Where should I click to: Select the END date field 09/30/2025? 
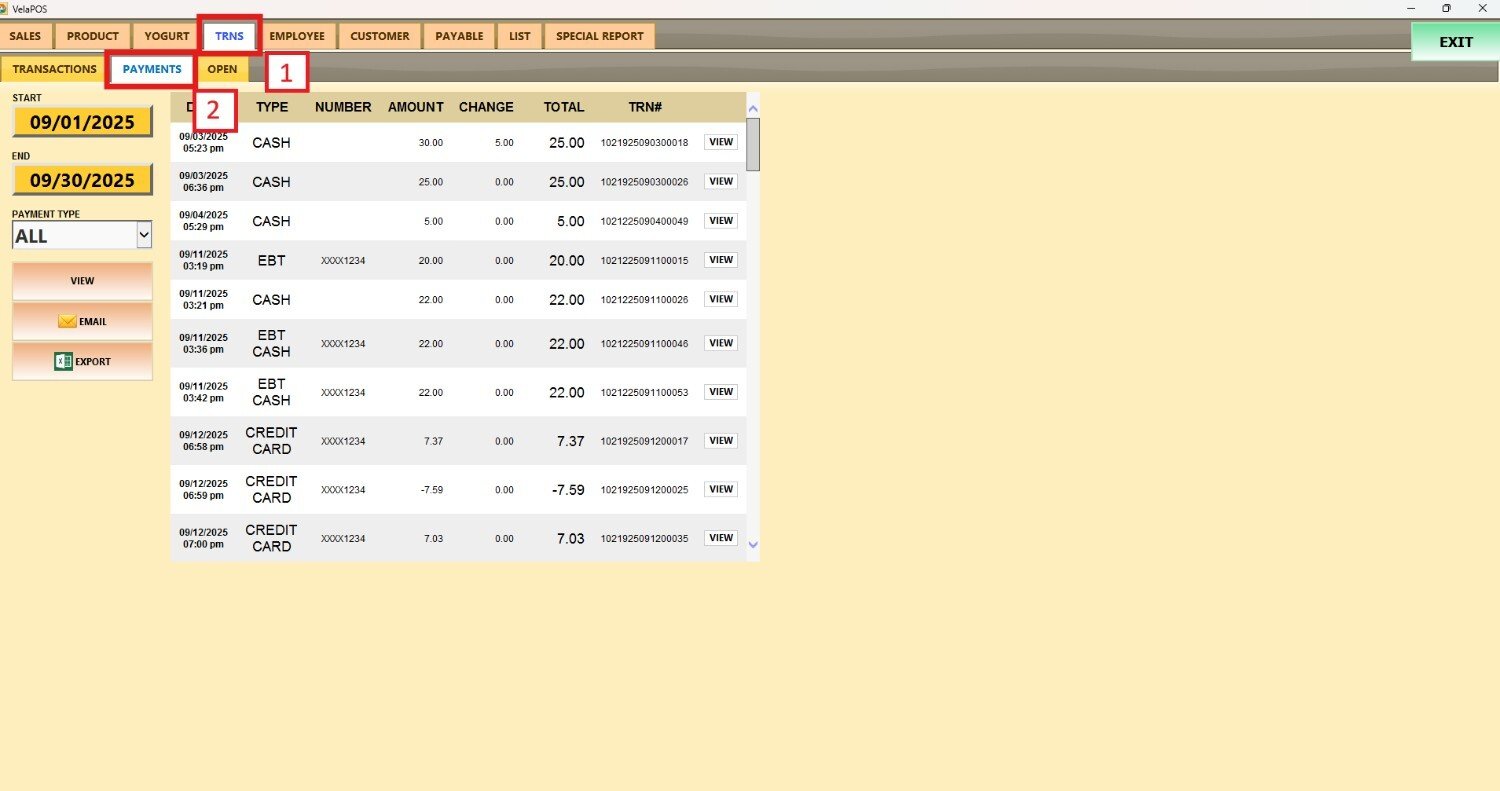point(82,181)
